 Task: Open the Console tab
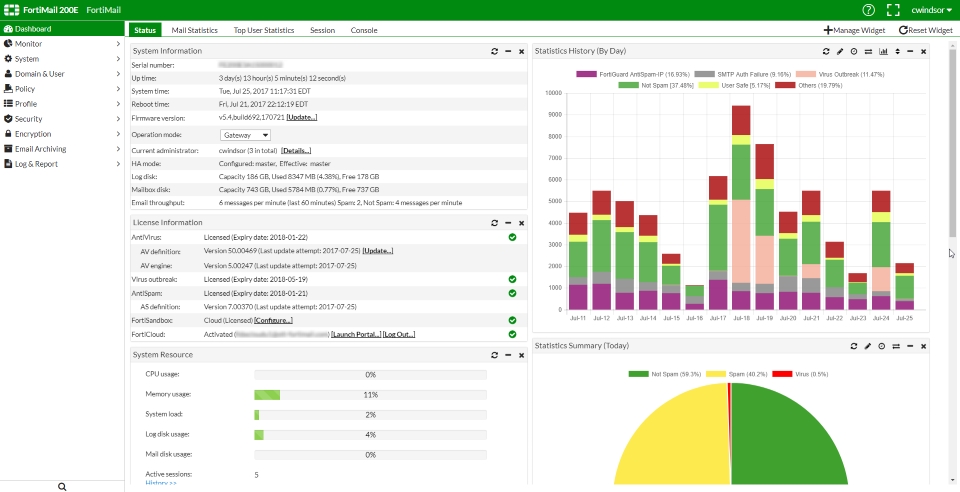pyautogui.click(x=364, y=31)
